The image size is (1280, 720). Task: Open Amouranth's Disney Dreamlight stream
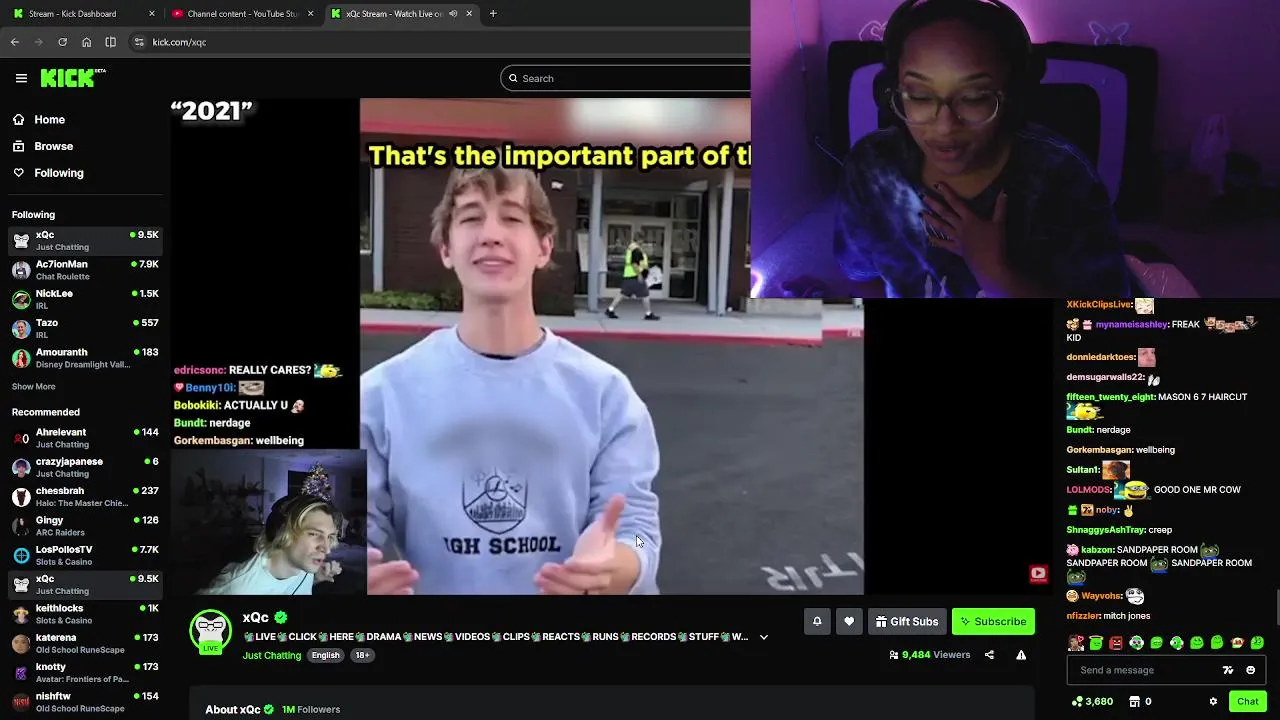85,358
